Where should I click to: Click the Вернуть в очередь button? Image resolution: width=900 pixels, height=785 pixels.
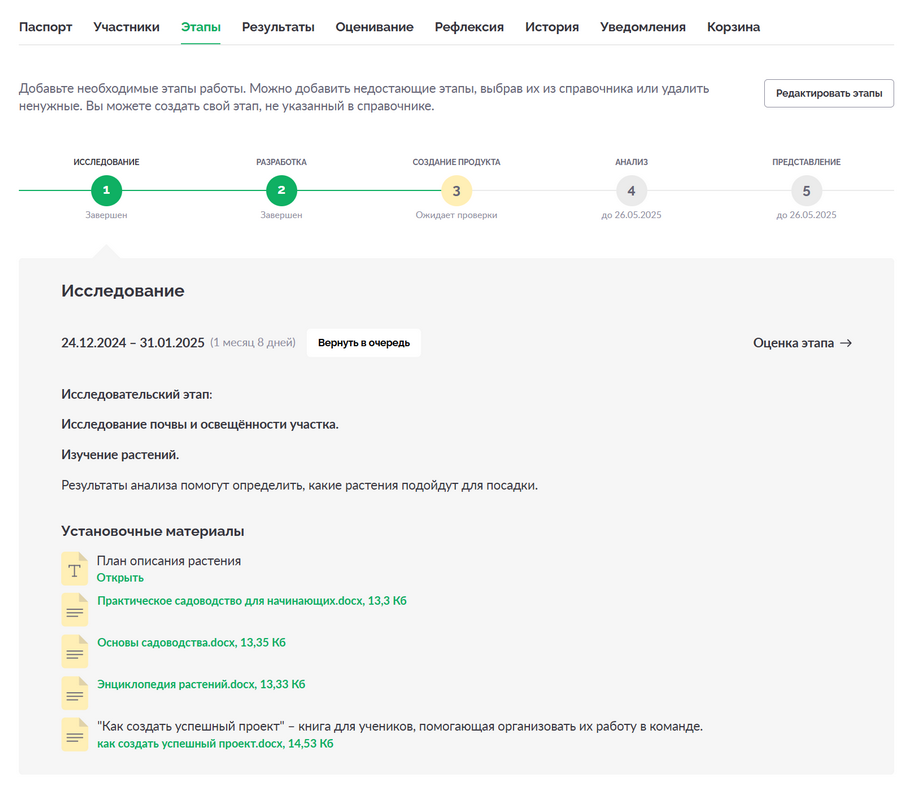(x=364, y=343)
